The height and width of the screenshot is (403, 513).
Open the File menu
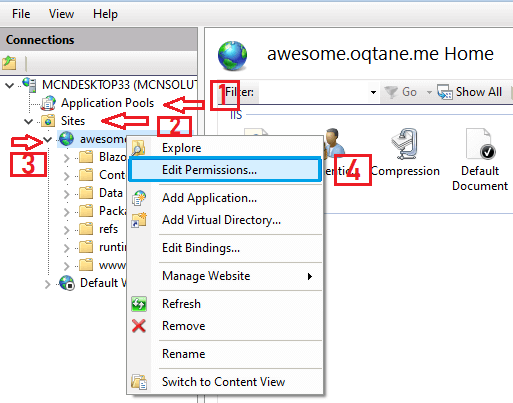[x=21, y=14]
